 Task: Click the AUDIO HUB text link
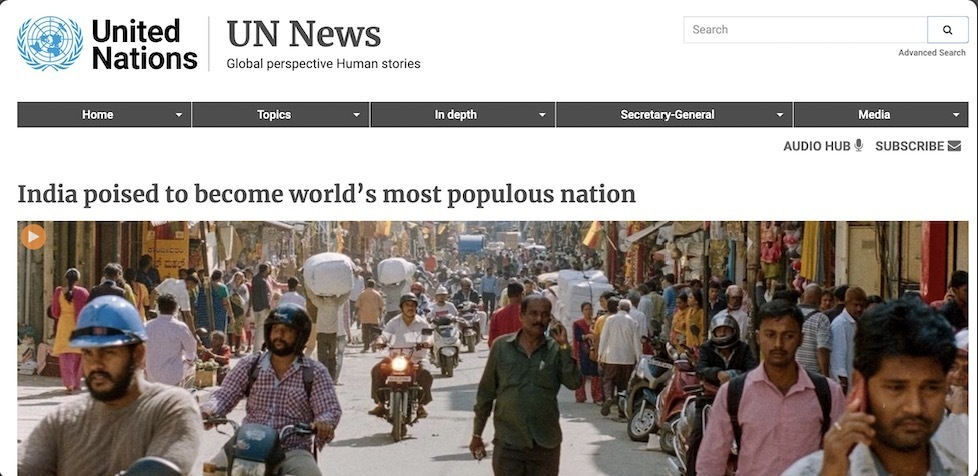[x=816, y=146]
